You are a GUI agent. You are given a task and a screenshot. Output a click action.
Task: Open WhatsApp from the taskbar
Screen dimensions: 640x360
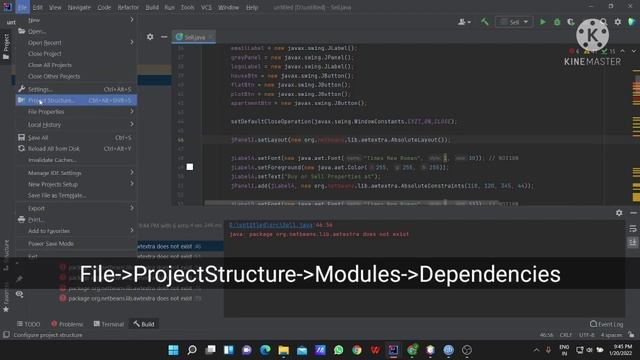tap(338, 350)
